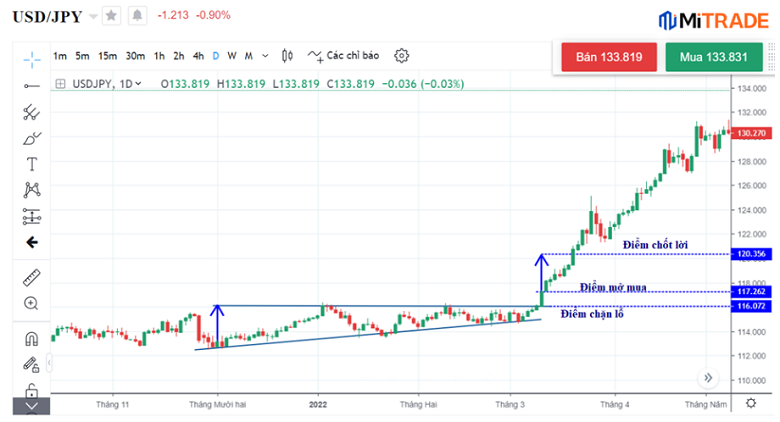The width and height of the screenshot is (780, 422).
Task: Select the crosshair cursor tool
Action: coord(32,59)
